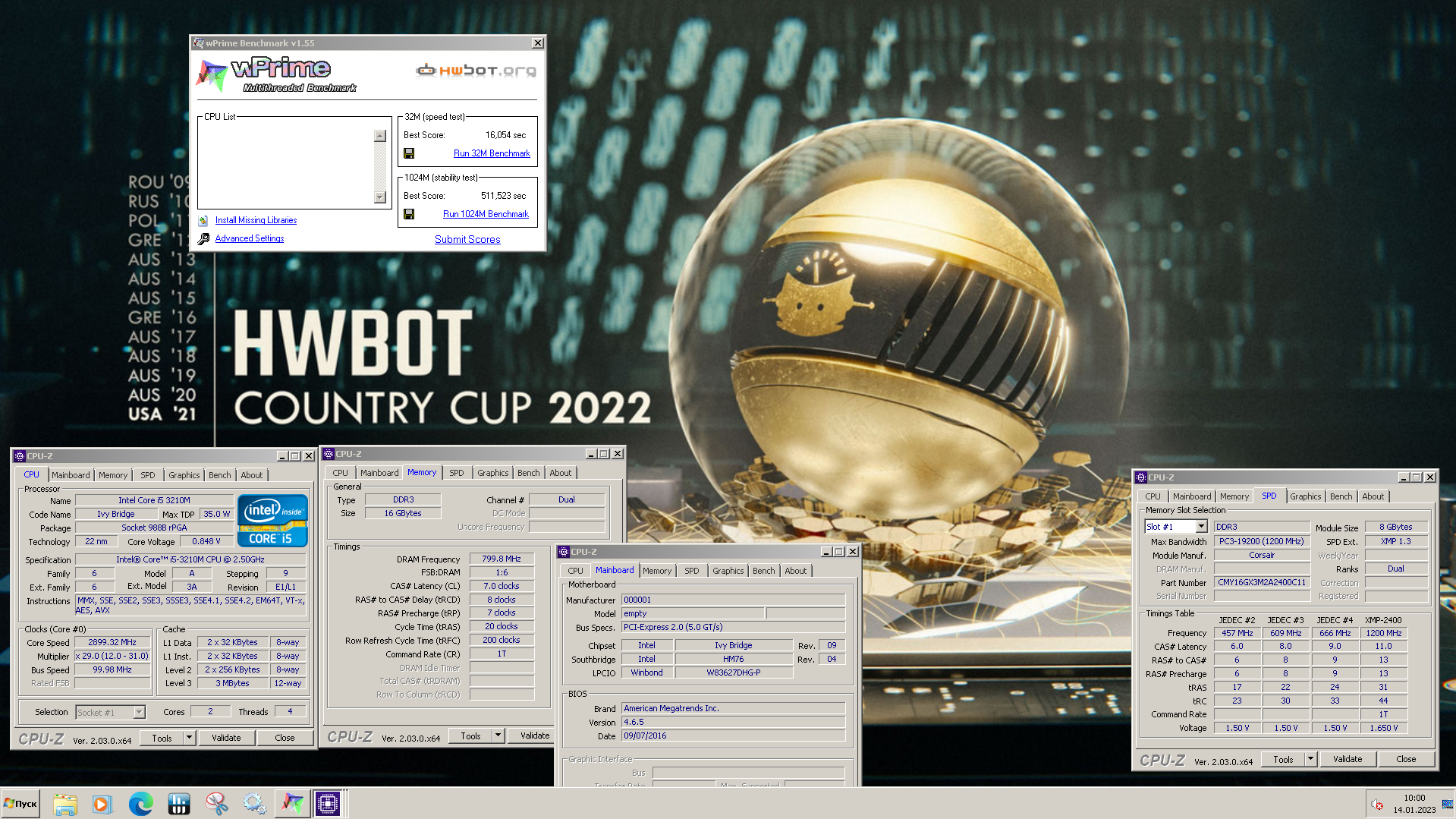Open the HWBOT bars app taskbar icon
The width and height of the screenshot is (1456, 819).
pyautogui.click(x=179, y=804)
